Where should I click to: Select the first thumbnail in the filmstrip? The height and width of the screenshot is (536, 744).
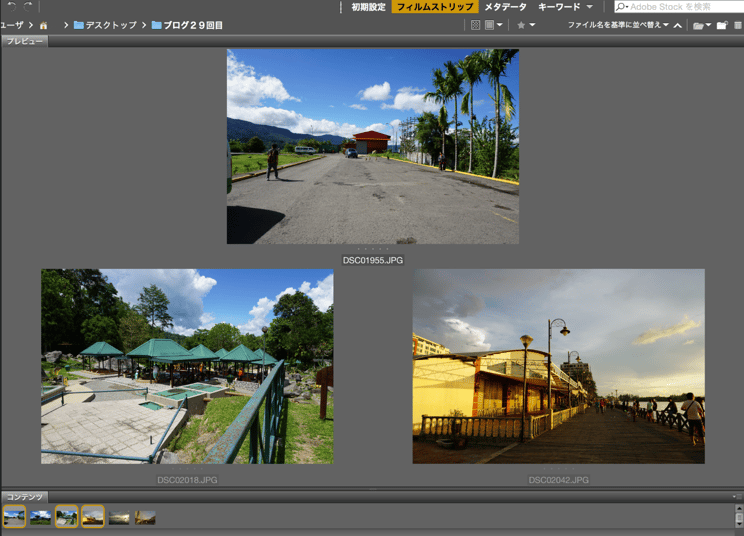click(x=14, y=516)
